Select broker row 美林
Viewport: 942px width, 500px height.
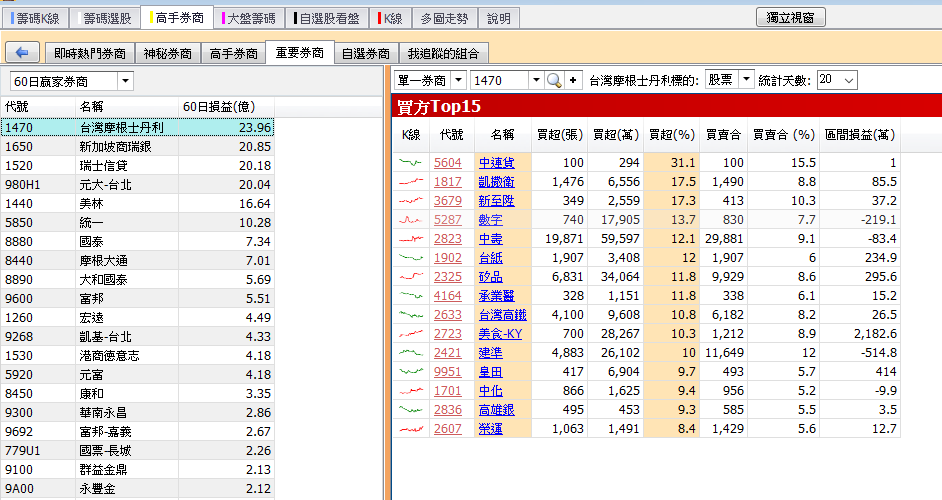[137, 204]
